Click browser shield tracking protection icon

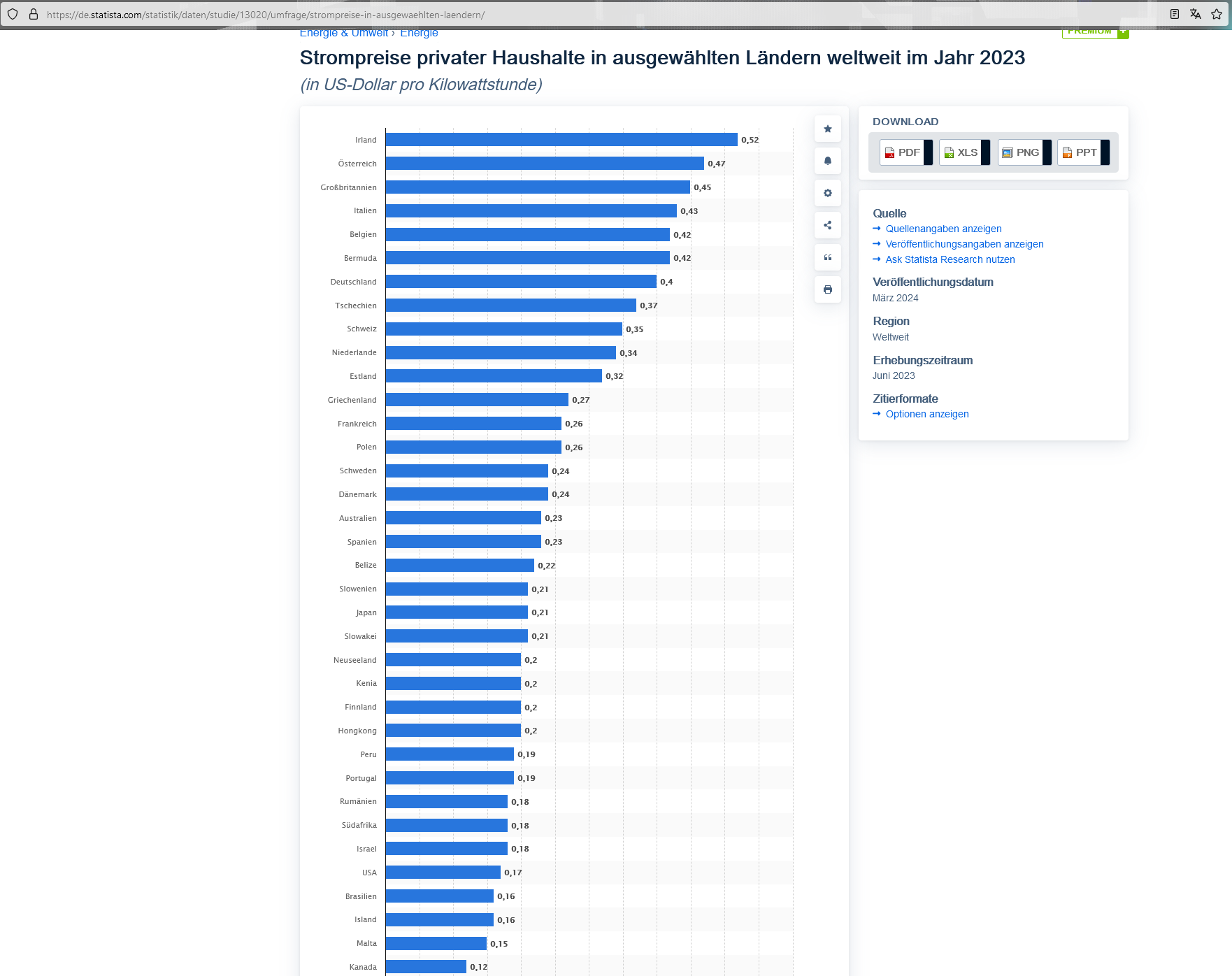[13, 14]
